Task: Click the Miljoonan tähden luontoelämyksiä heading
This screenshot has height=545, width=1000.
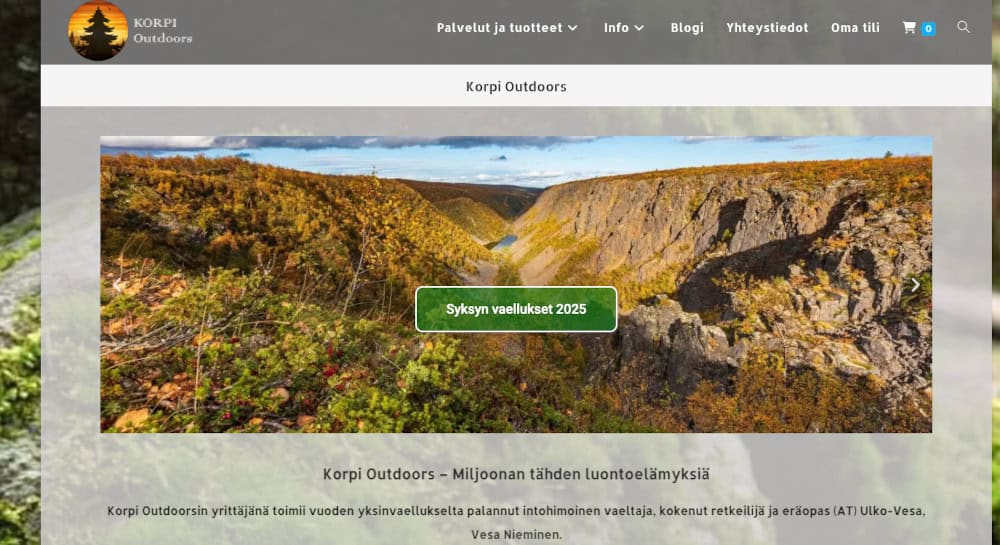Action: click(x=516, y=474)
